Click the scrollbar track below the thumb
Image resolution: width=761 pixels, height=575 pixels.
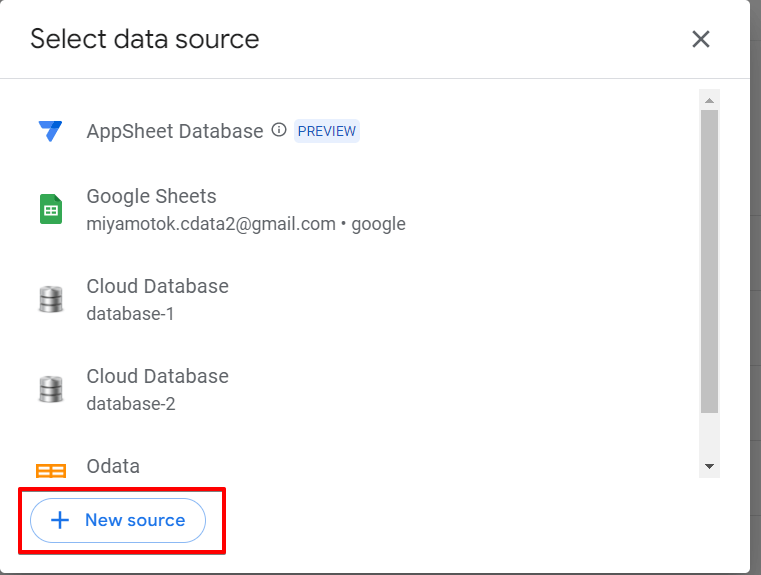click(709, 436)
